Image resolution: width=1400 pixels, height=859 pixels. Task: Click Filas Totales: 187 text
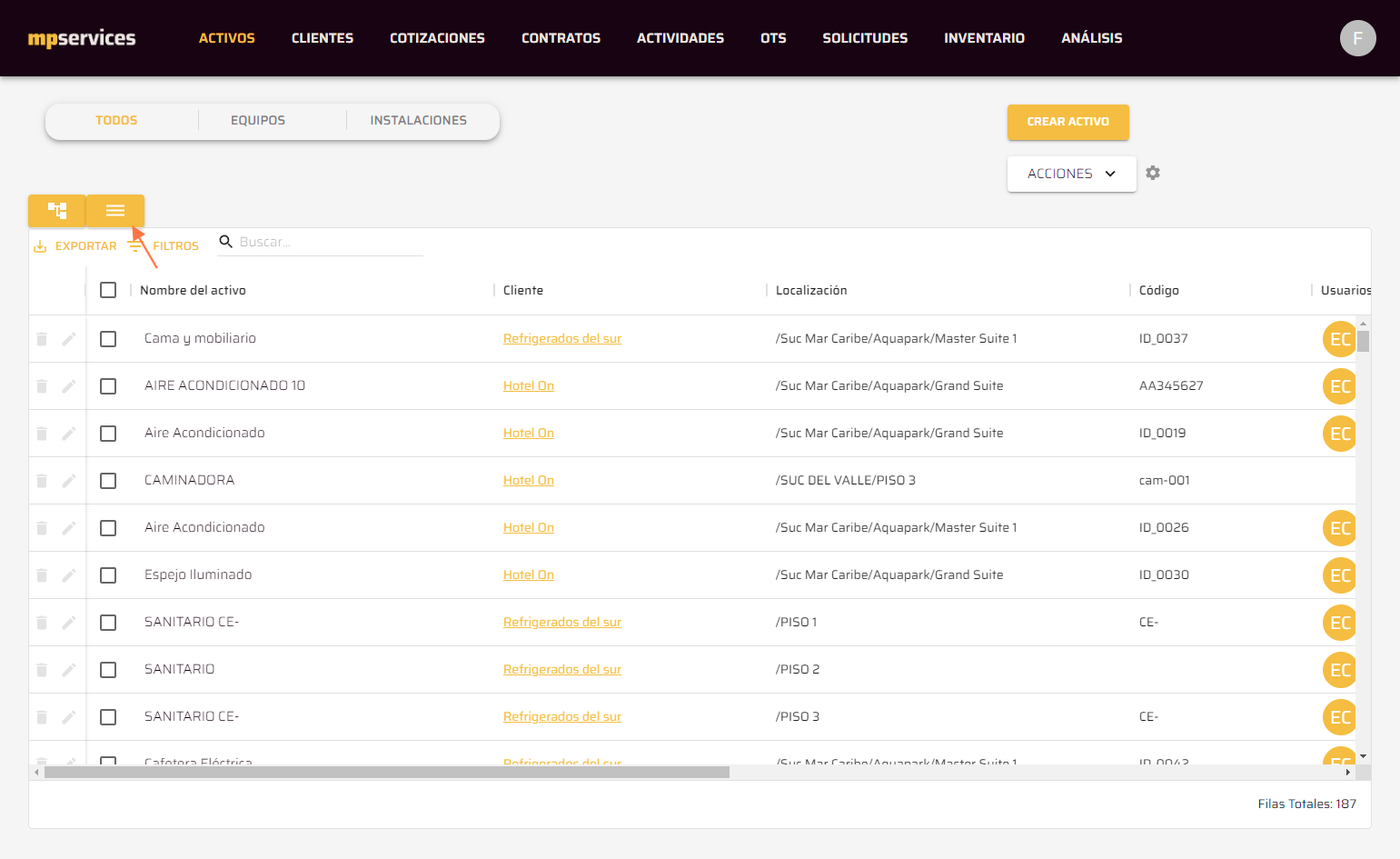pos(1306,804)
